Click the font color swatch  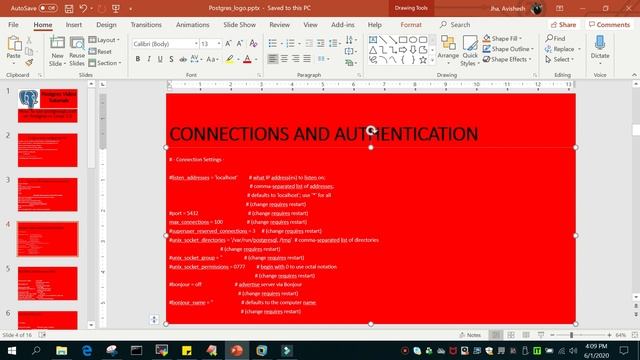pos(247,60)
